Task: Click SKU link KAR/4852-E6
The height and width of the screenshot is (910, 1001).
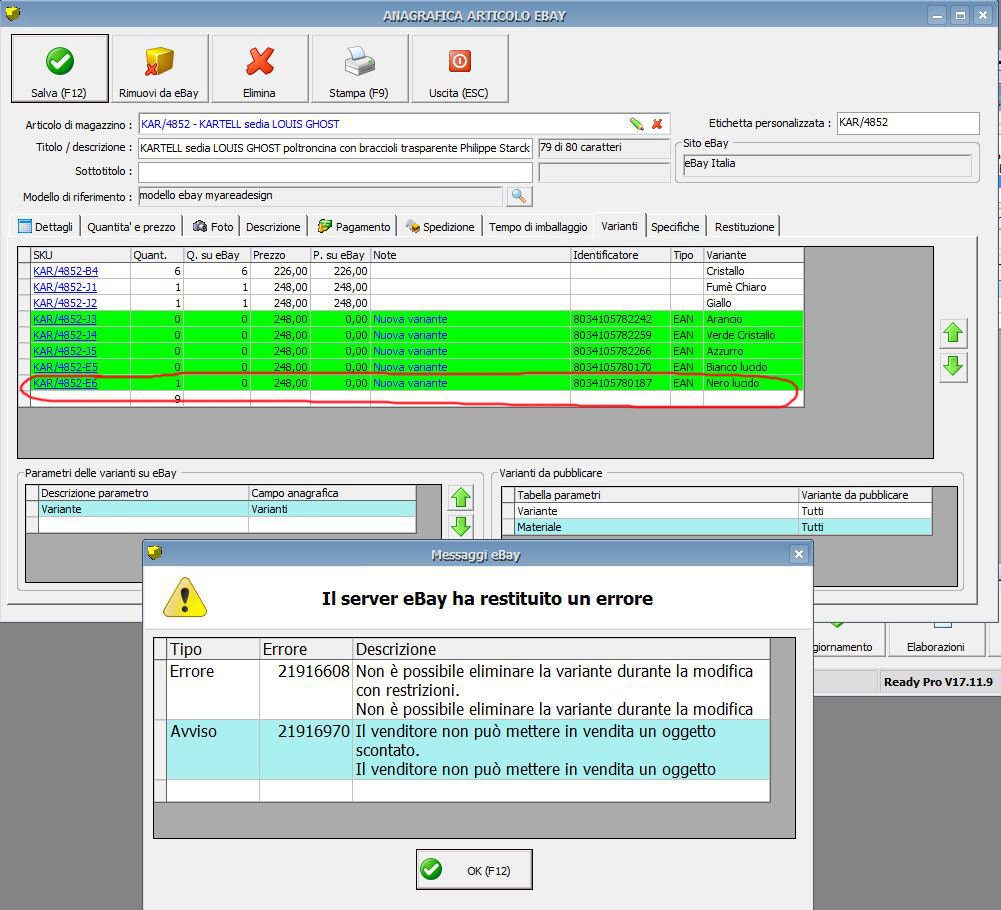Action: tap(65, 383)
